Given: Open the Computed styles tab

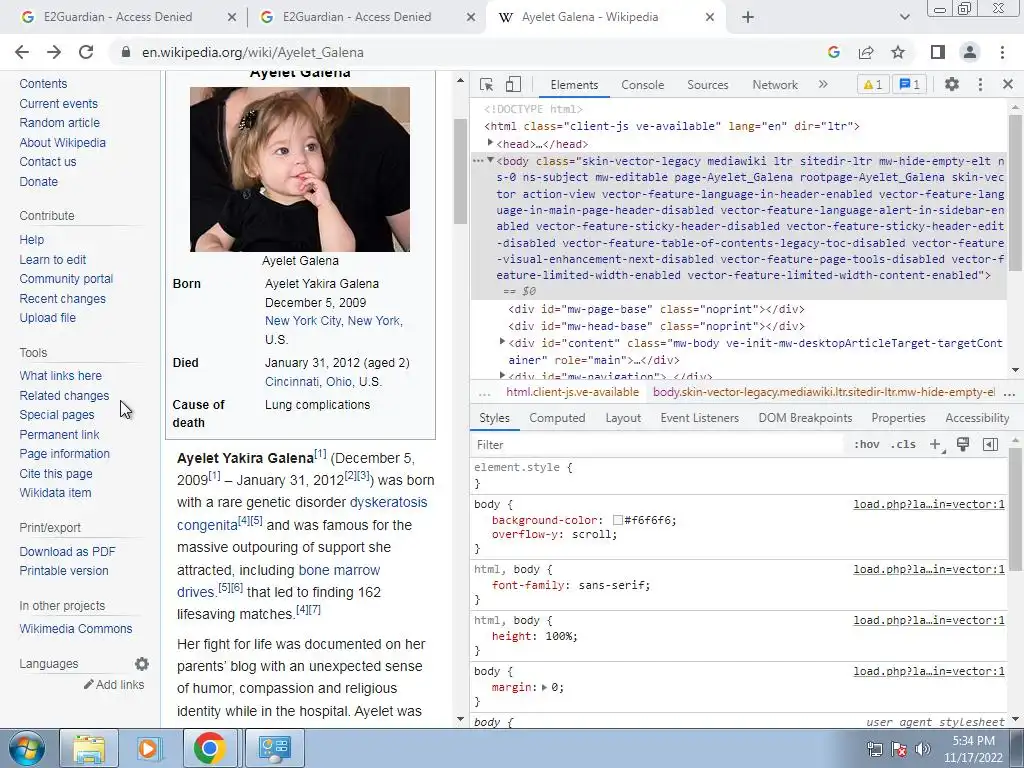Looking at the screenshot, I should coord(557,418).
